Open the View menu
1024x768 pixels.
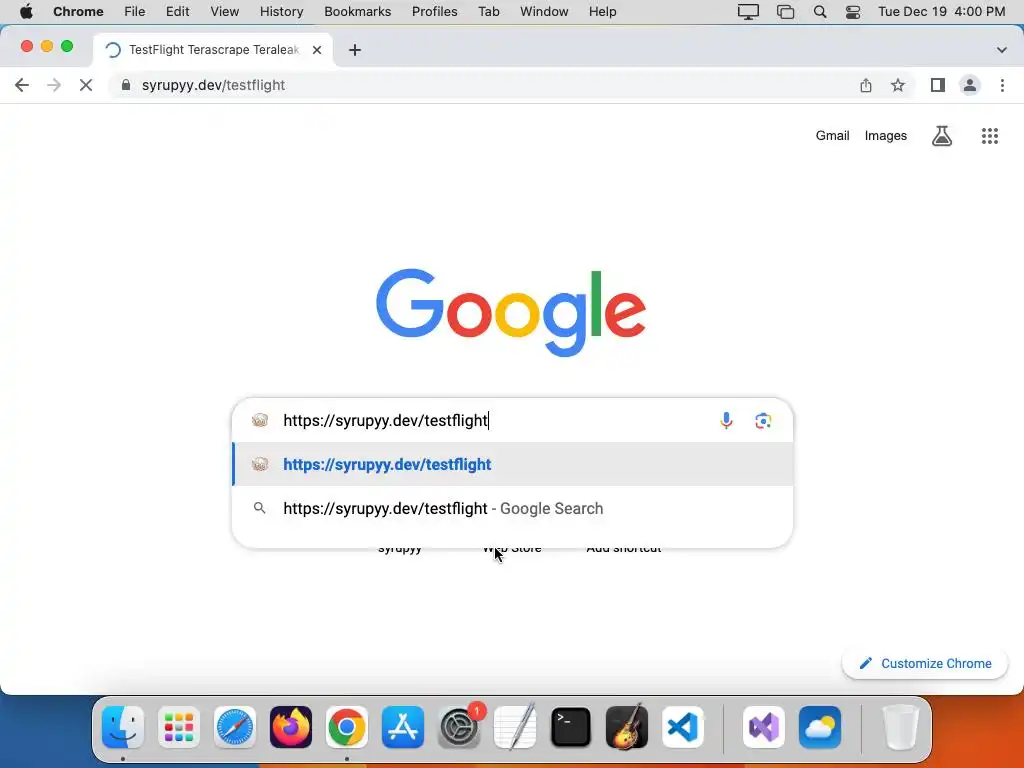tap(225, 12)
